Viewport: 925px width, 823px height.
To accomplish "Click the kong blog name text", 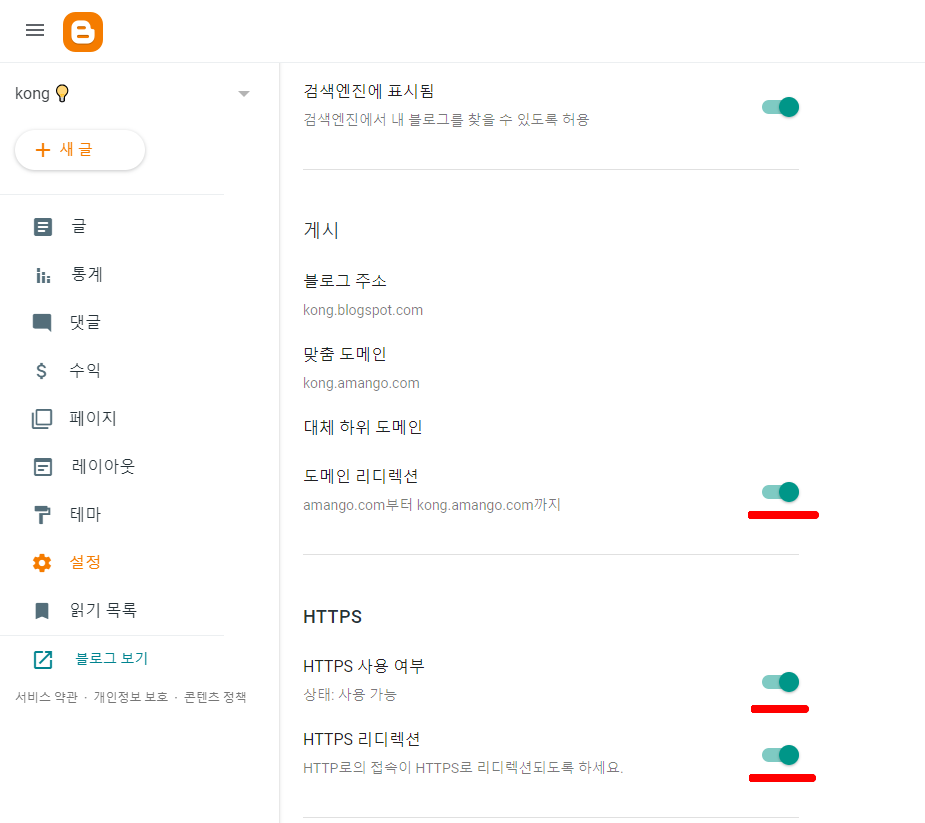I will (32, 94).
